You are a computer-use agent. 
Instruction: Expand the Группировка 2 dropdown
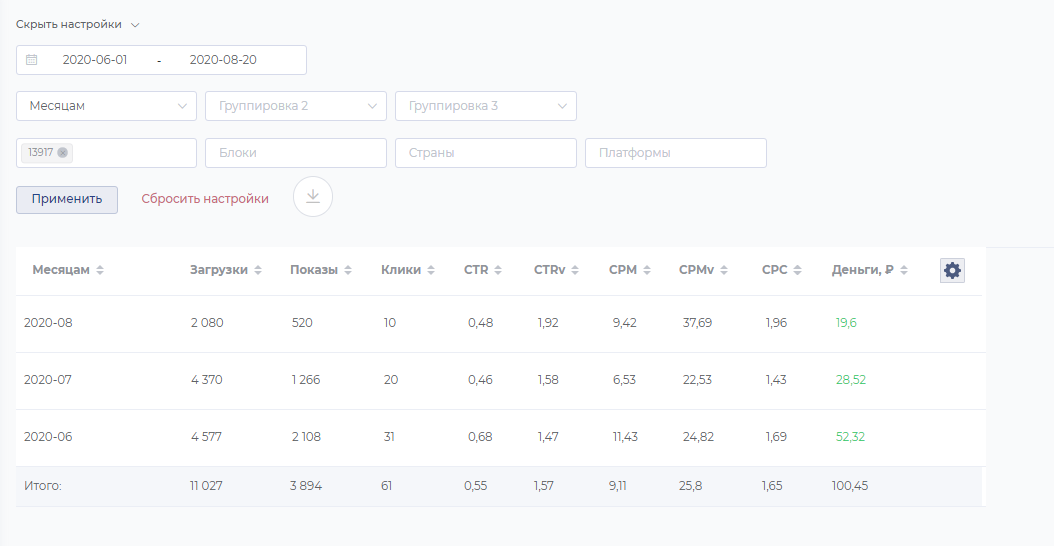(296, 106)
